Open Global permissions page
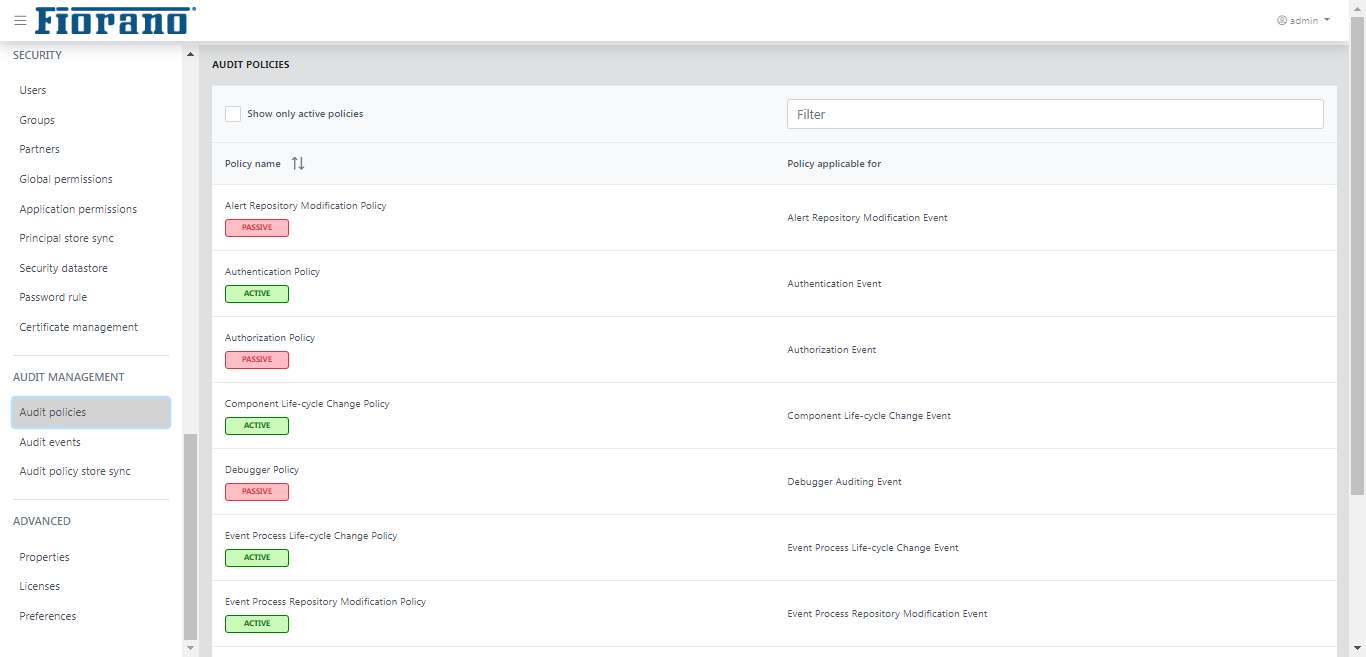1366x657 pixels. tap(66, 179)
